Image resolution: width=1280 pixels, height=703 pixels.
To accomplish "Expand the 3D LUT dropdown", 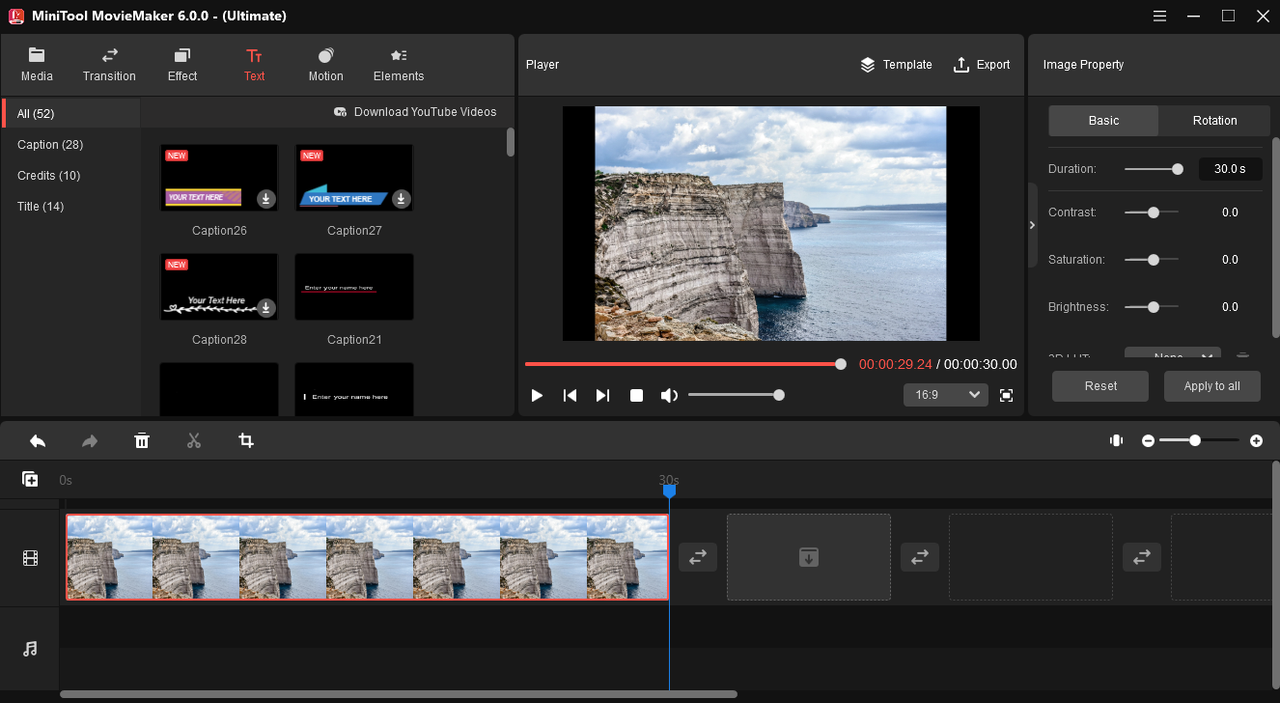I will tap(1172, 355).
